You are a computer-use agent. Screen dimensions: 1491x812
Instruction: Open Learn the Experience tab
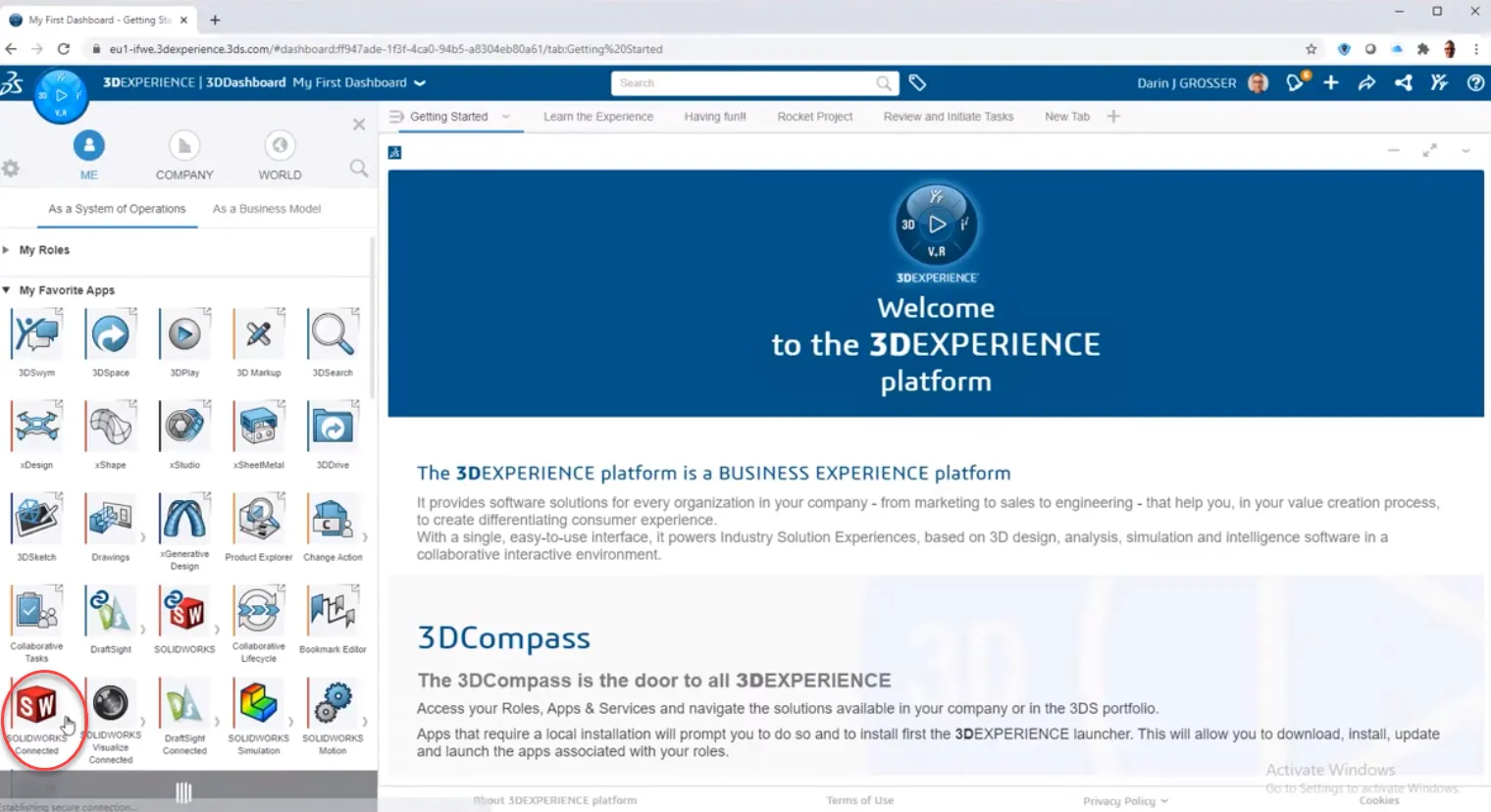598,117
